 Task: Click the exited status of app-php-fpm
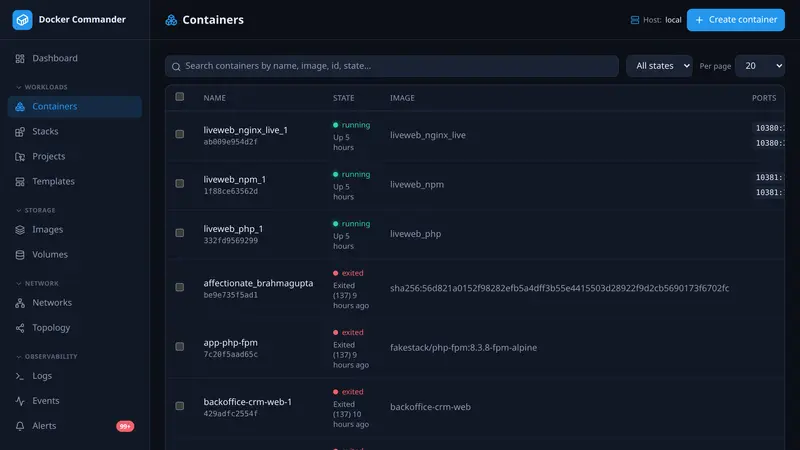tap(348, 333)
